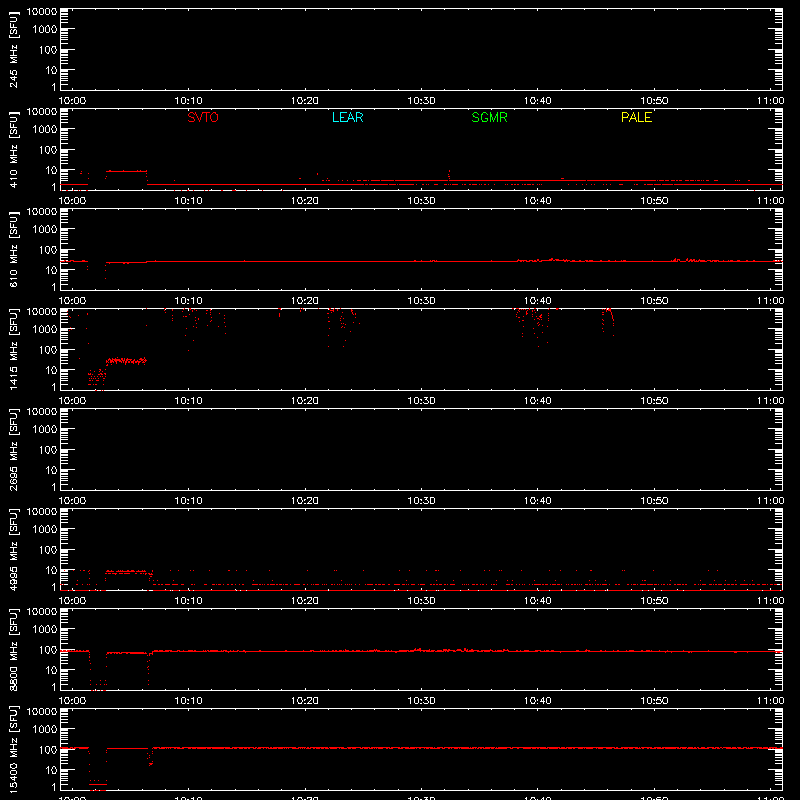Click the 10 tick label on 2695 MHz axis
This screenshot has width=800, height=800.
tap(51, 470)
